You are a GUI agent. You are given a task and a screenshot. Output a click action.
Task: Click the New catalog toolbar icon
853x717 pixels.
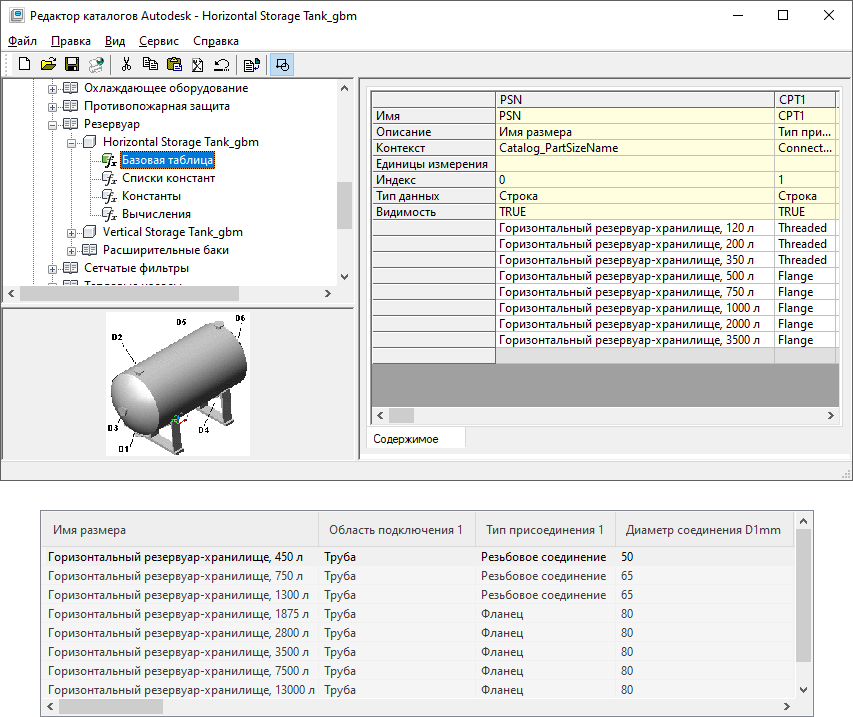24,64
